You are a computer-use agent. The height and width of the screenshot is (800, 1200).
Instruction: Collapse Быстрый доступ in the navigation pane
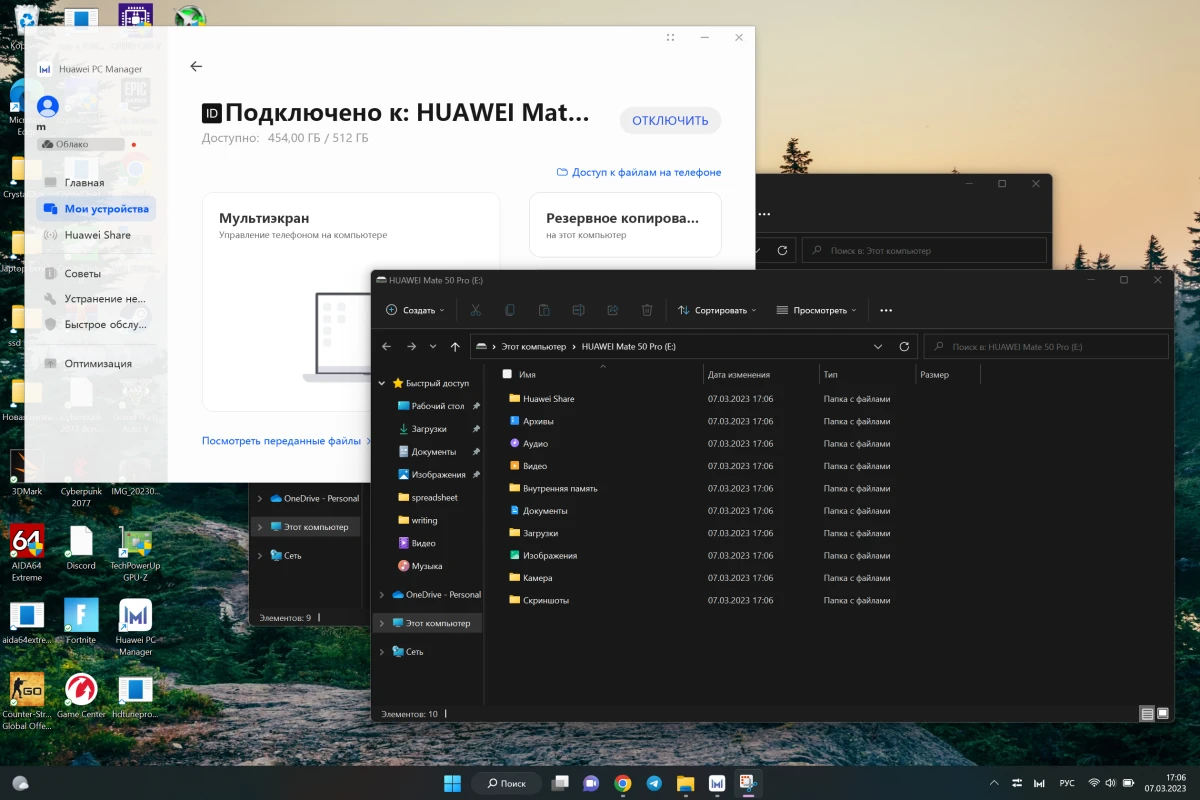(382, 383)
